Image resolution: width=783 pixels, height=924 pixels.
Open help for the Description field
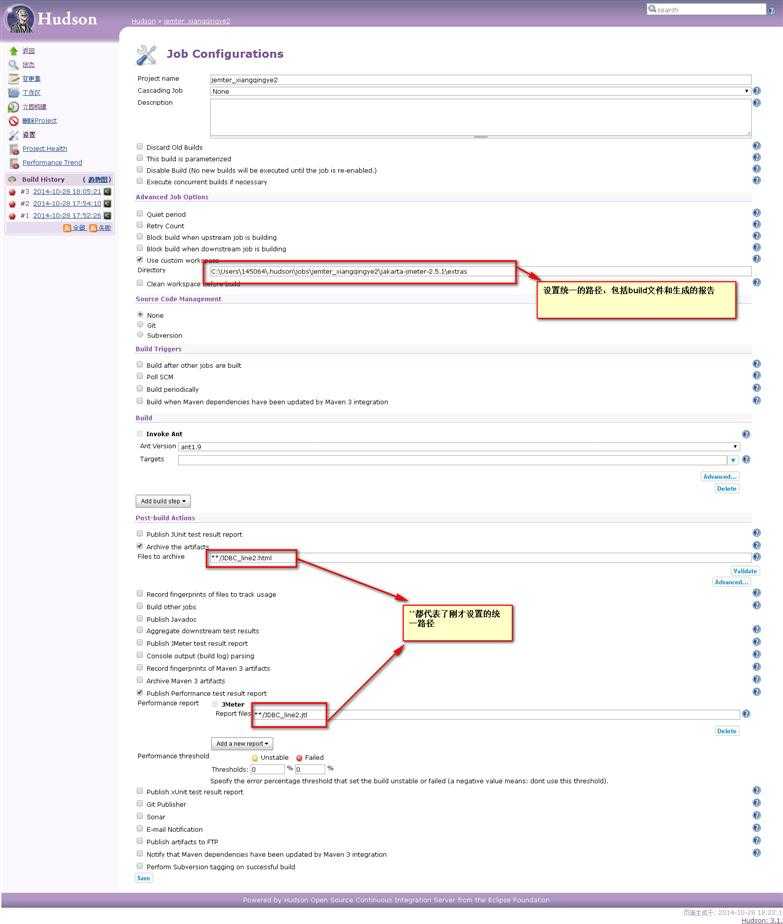[x=757, y=103]
